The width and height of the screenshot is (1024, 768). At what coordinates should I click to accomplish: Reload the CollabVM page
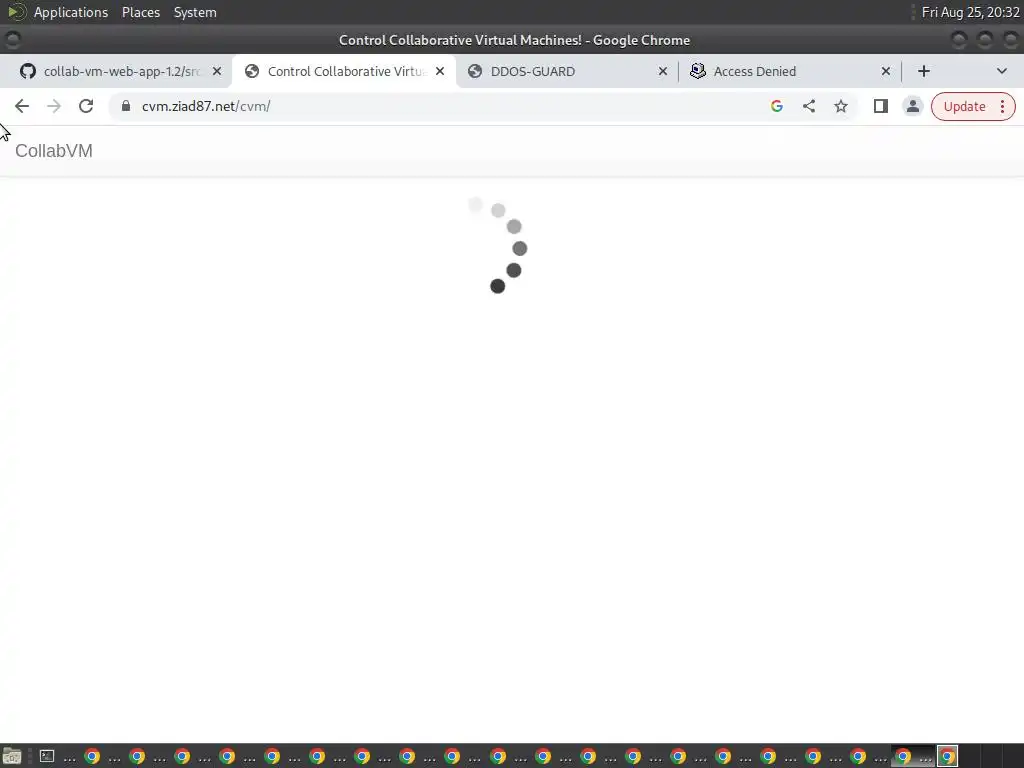point(86,106)
